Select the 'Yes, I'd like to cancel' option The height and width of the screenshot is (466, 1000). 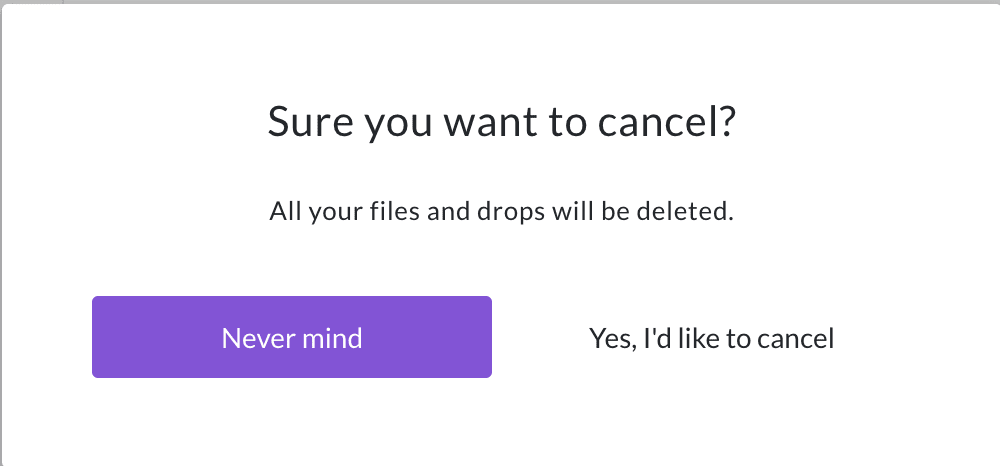pyautogui.click(x=711, y=338)
